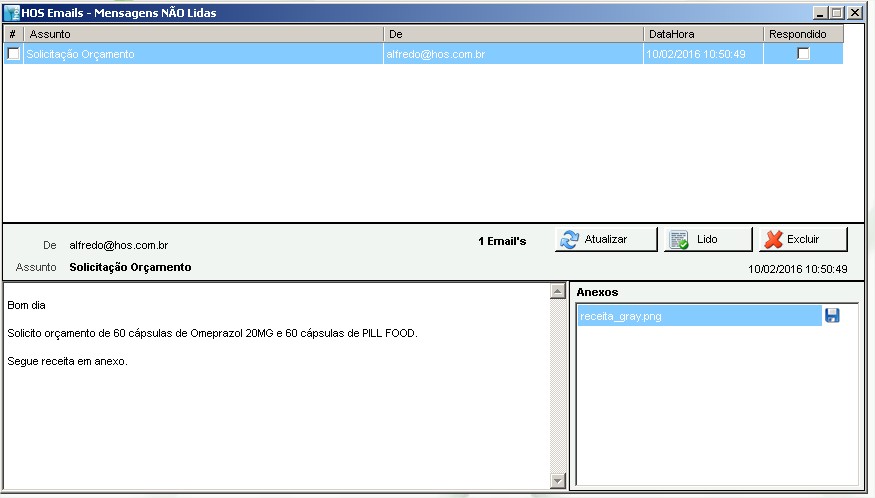Click the Atualizar refresh button

point(606,240)
